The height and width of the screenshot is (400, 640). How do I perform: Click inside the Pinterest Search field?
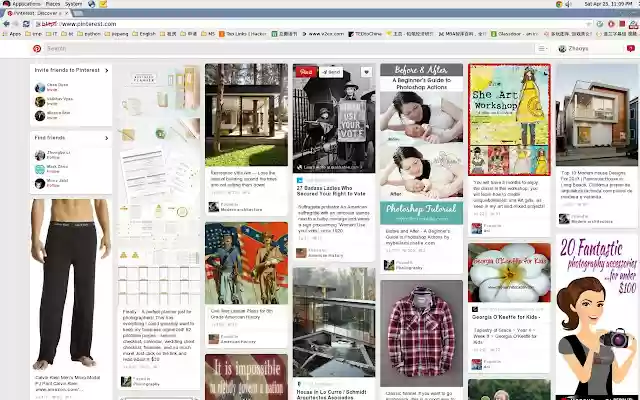[x=289, y=49]
